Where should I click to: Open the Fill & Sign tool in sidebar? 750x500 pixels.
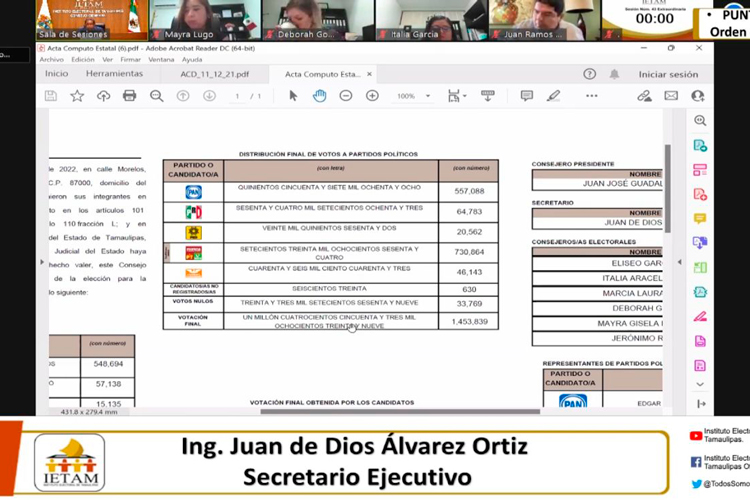(700, 316)
